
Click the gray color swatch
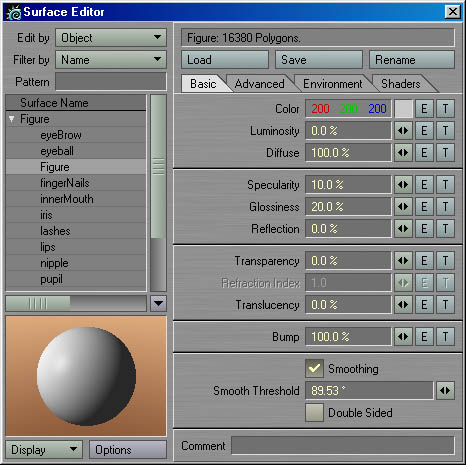pos(404,109)
